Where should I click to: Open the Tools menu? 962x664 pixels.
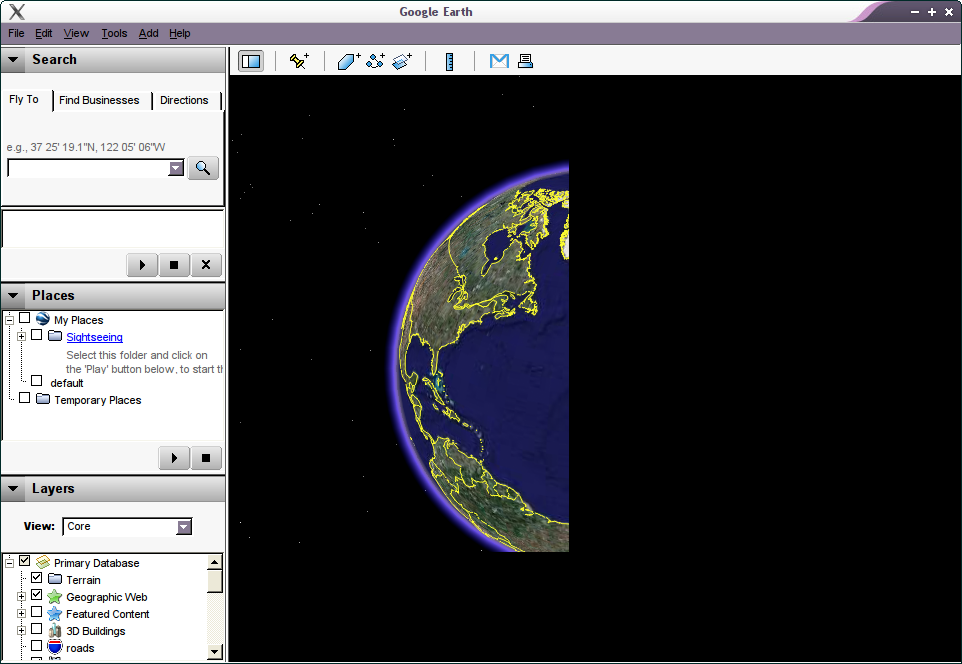[114, 33]
